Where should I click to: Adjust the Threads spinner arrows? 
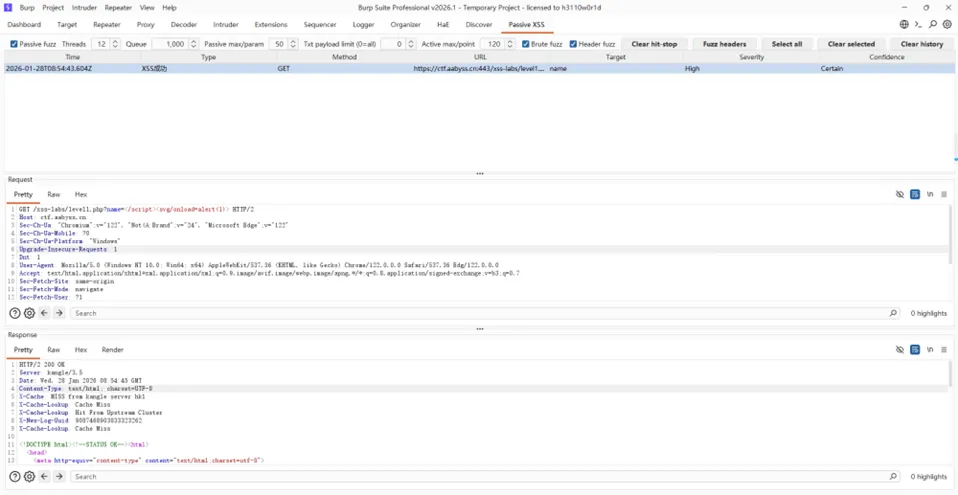[117, 44]
